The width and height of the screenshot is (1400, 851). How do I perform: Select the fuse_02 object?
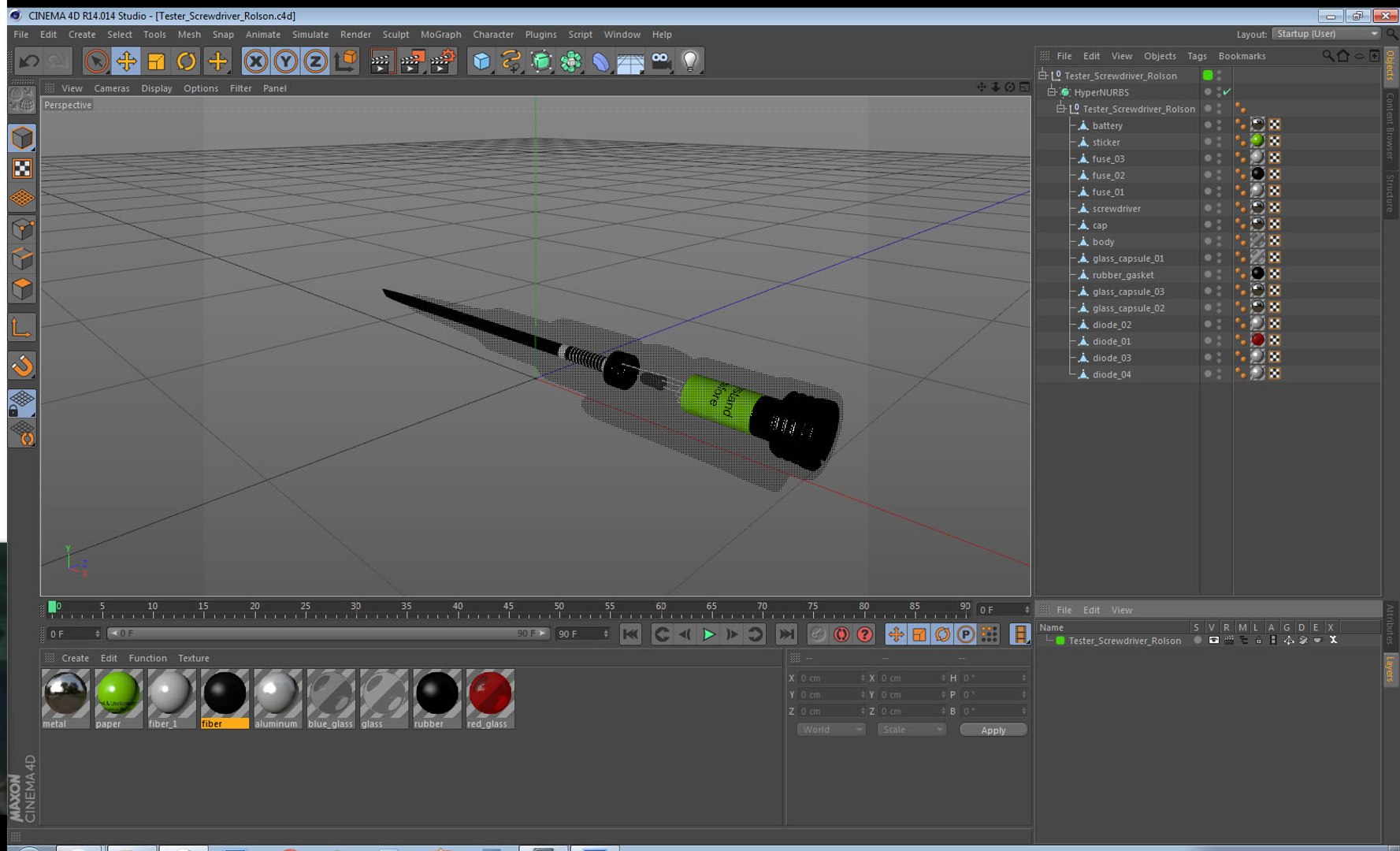1108,176
